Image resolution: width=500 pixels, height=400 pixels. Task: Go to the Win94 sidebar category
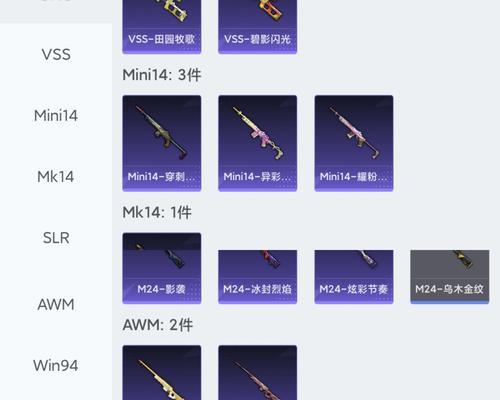(x=56, y=365)
